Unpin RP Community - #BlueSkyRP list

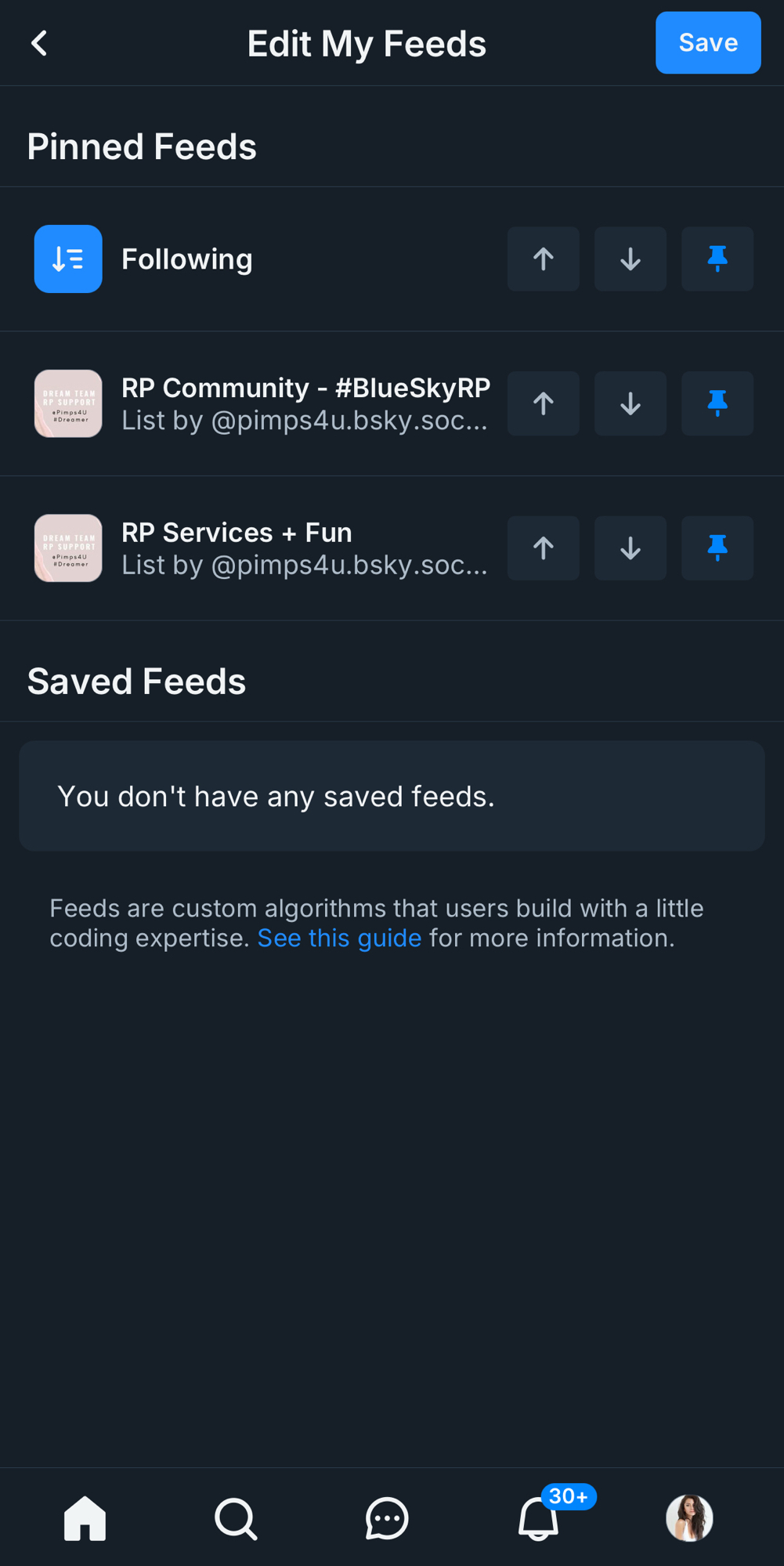[x=717, y=403]
